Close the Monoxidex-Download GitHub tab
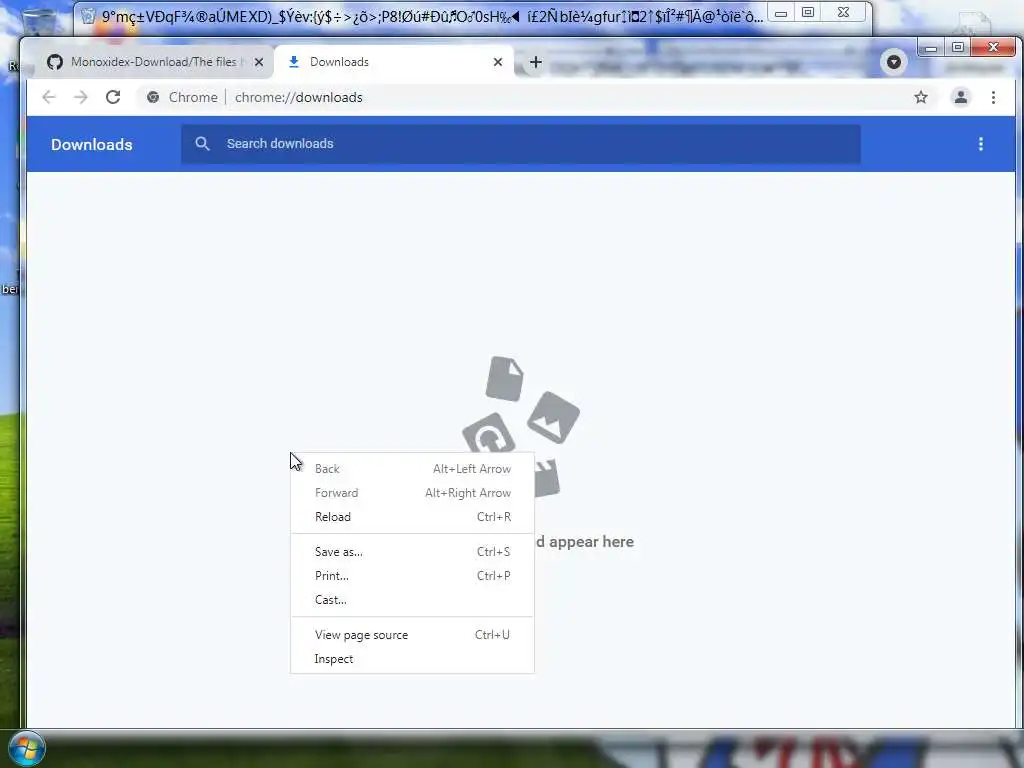Image resolution: width=1024 pixels, height=768 pixels. click(x=259, y=62)
